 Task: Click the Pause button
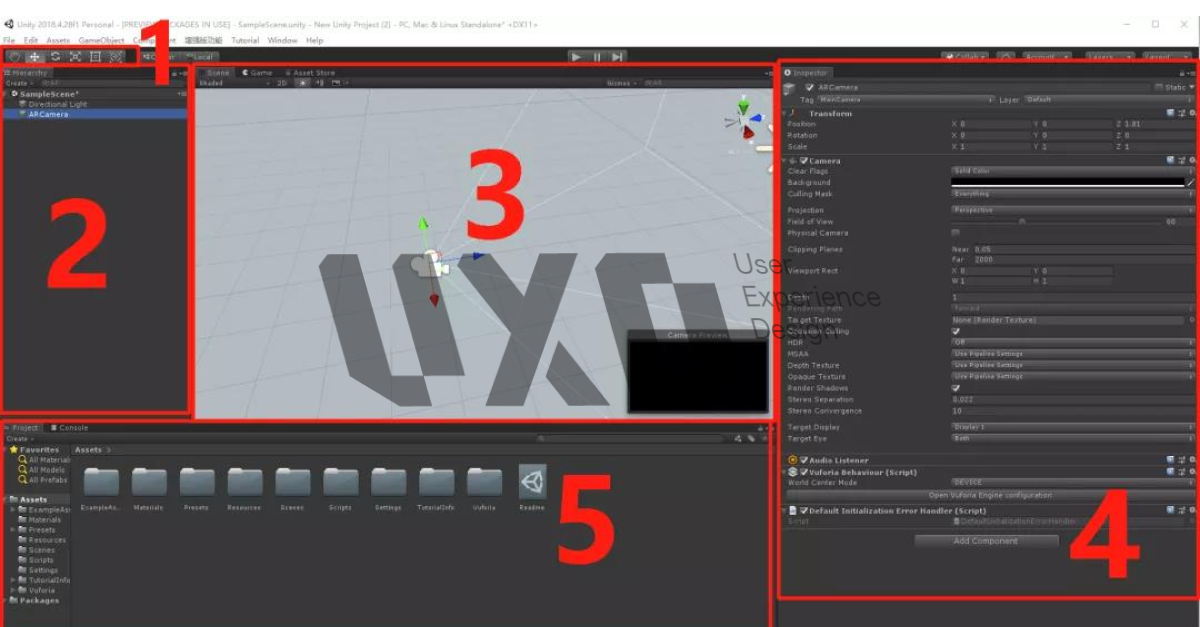point(597,57)
